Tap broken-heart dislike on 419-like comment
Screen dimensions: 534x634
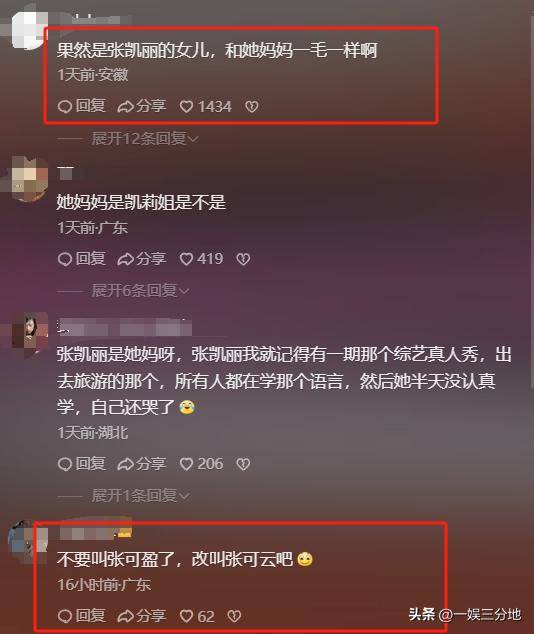coord(243,259)
